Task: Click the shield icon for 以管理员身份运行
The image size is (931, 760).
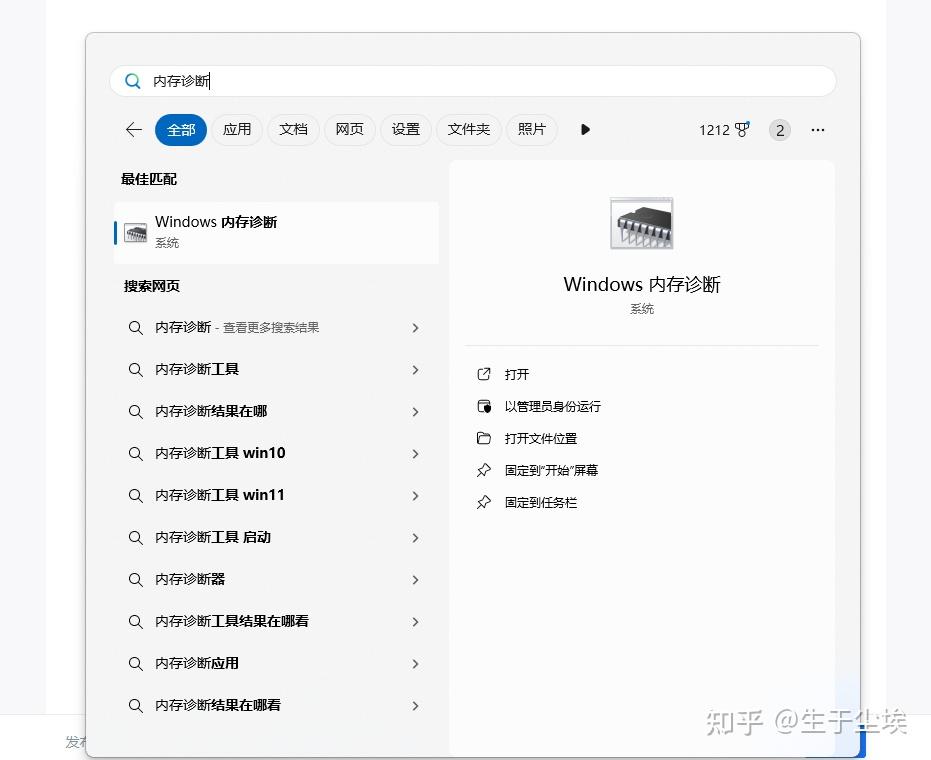Action: tap(484, 406)
